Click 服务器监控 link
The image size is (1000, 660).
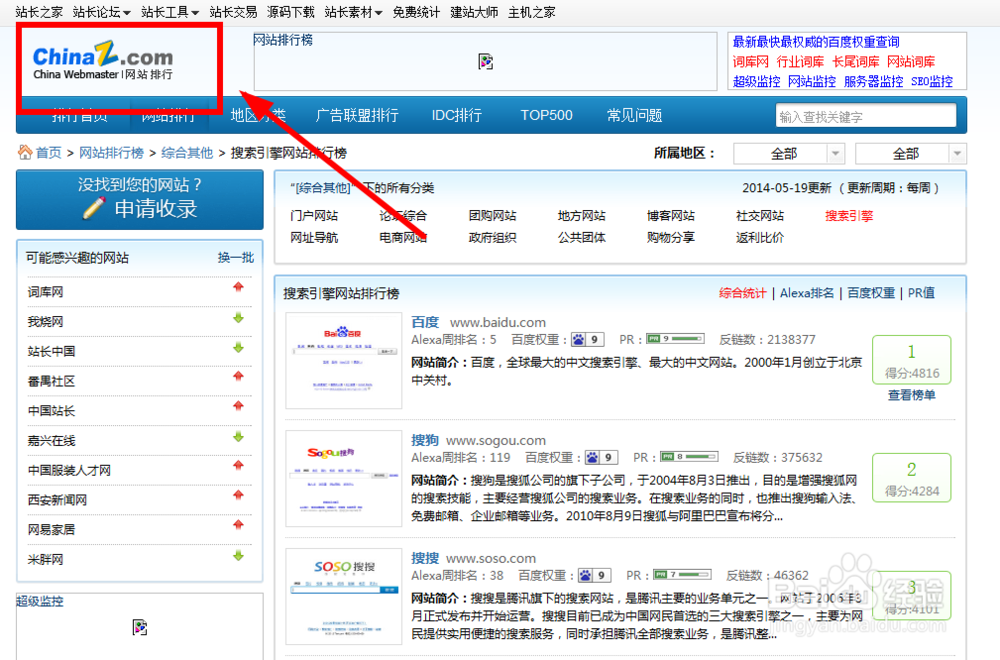click(x=873, y=82)
